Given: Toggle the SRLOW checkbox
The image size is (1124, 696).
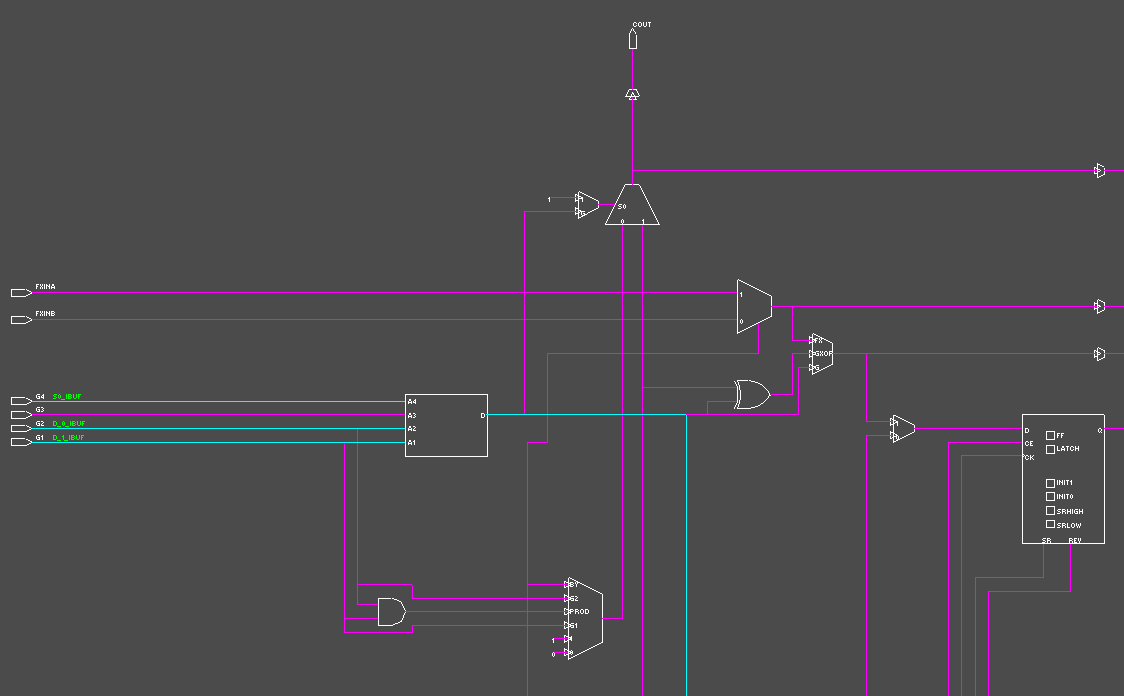Looking at the screenshot, I should pyautogui.click(x=1050, y=525).
